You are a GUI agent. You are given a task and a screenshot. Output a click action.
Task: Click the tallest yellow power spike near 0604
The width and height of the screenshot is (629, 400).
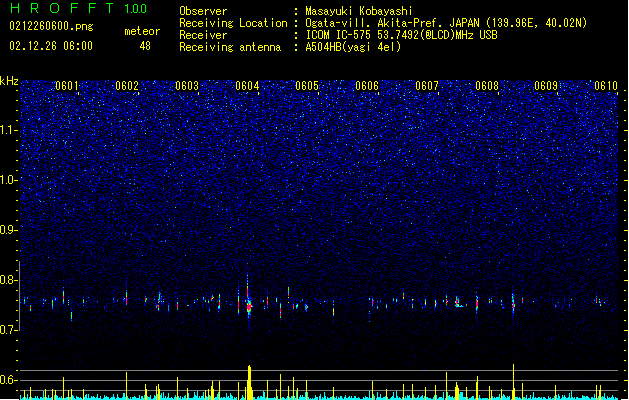[250, 382]
